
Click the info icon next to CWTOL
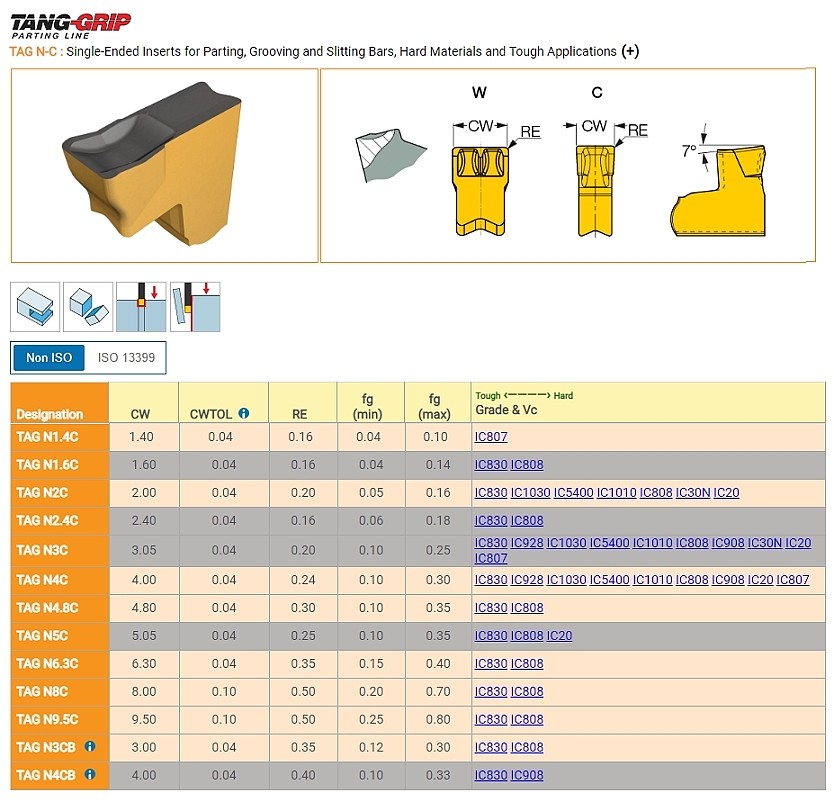pos(244,413)
